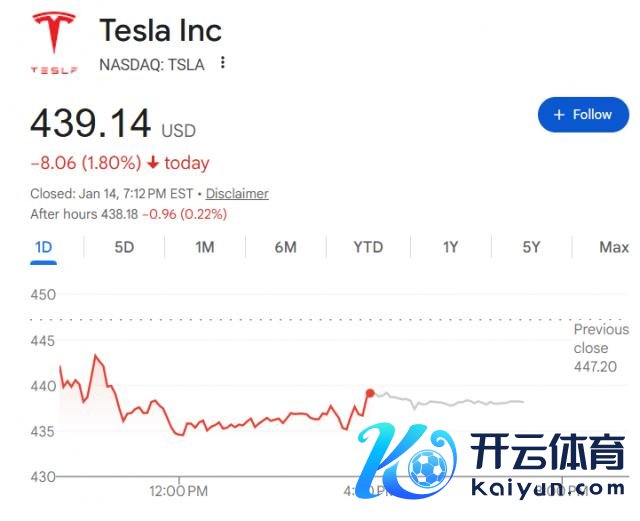Viewport: 640px width, 521px height.
Task: Click the Previous close 447.20 label
Action: pyautogui.click(x=601, y=347)
